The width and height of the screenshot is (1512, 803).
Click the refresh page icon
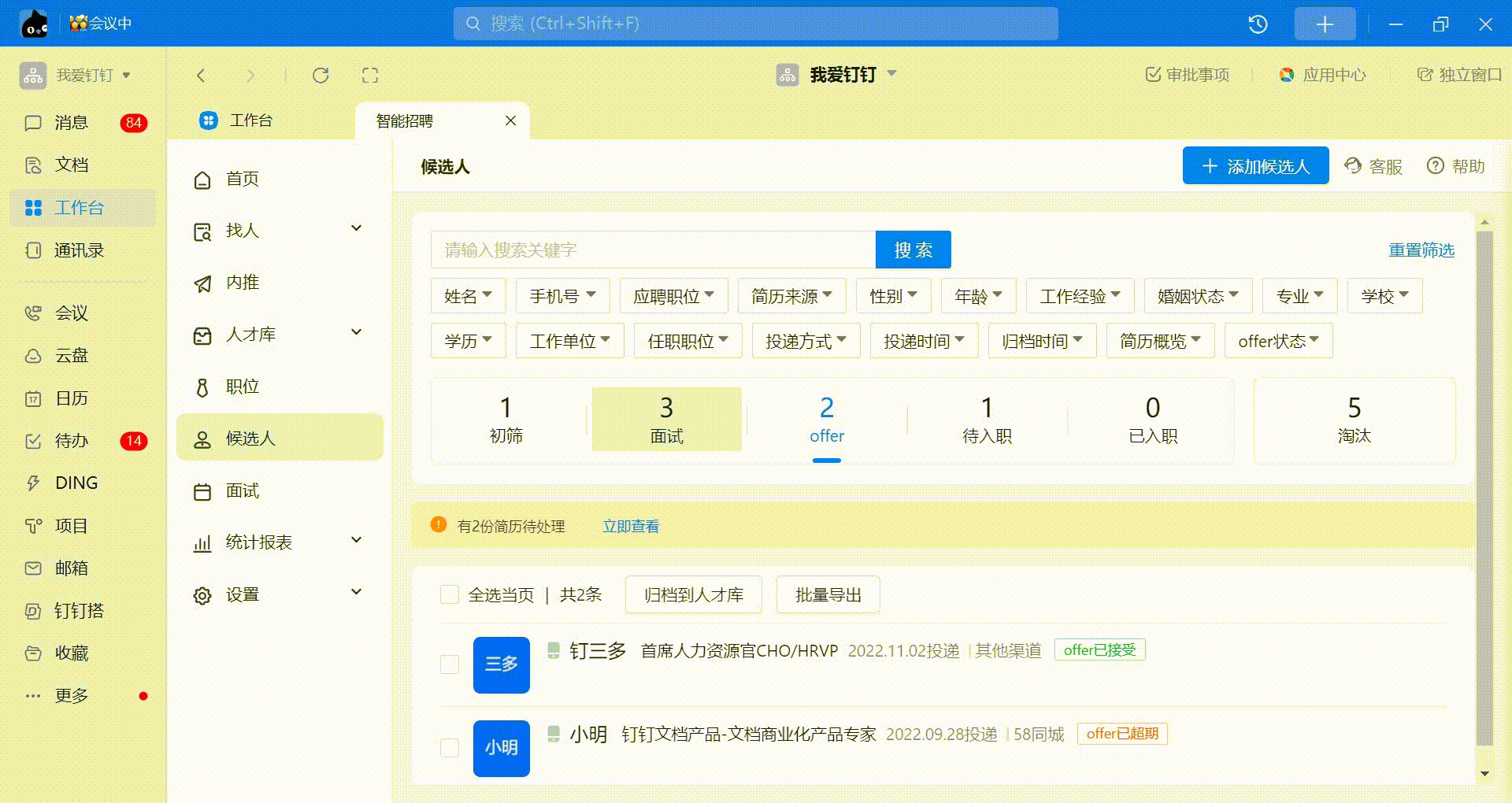click(321, 76)
